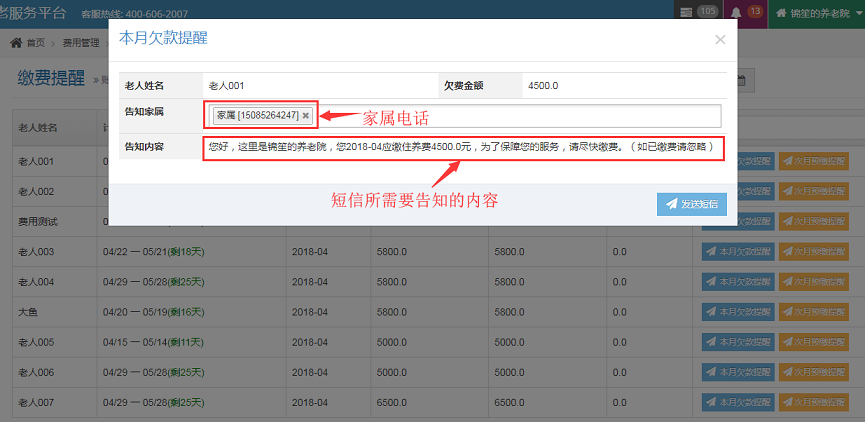Open the bell notifications showing 13
The image size is (865, 422).
(x=744, y=12)
